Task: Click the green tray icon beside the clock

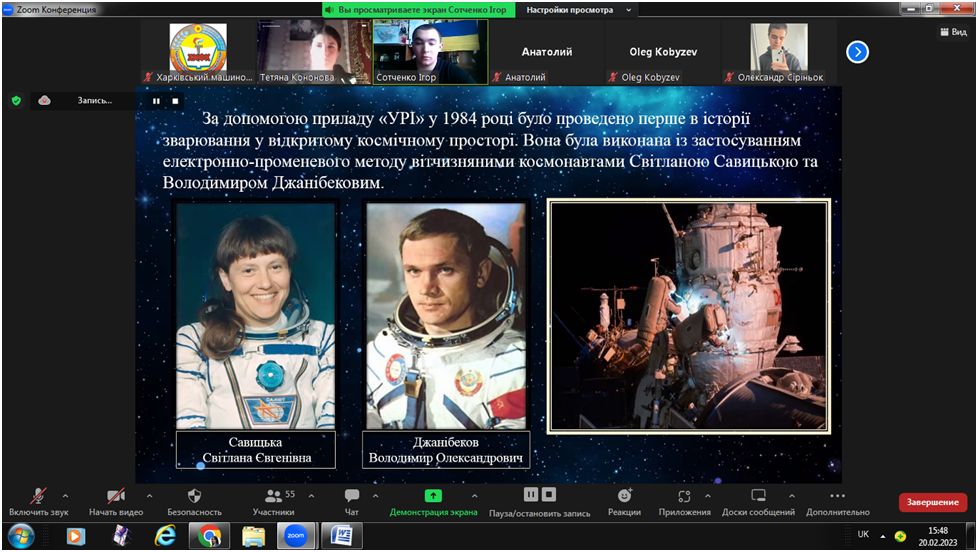Action: [x=900, y=536]
